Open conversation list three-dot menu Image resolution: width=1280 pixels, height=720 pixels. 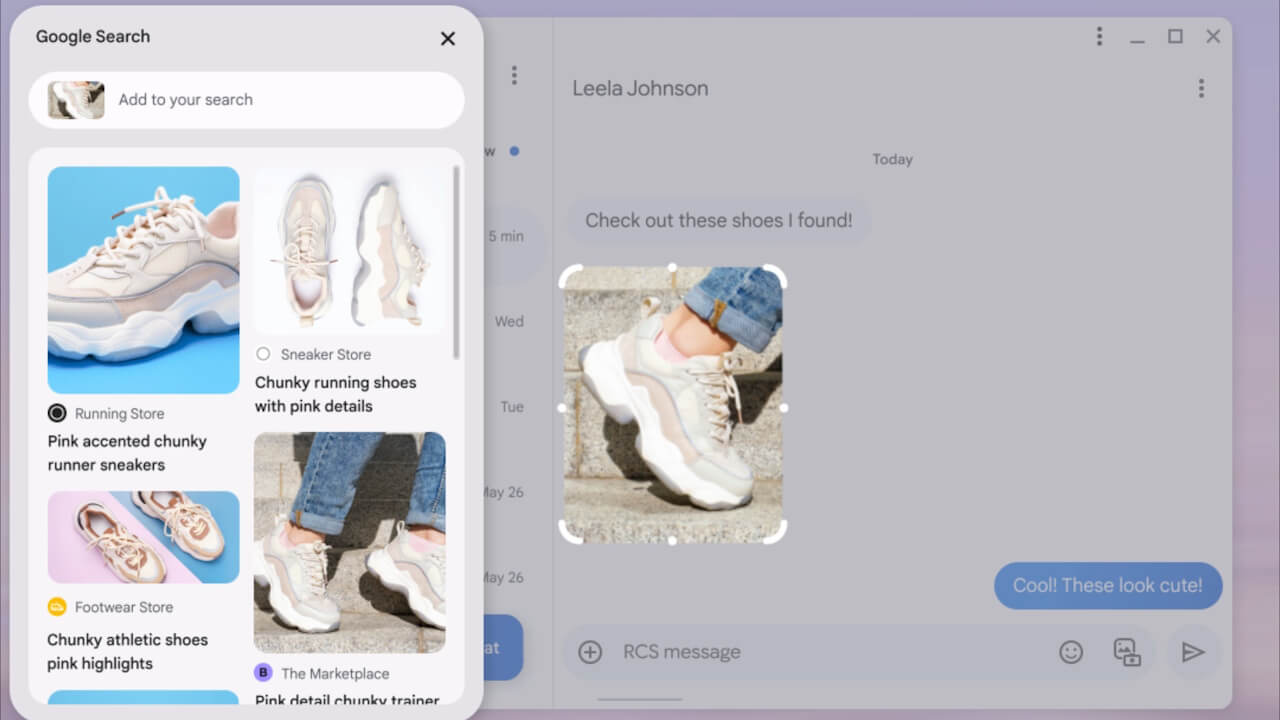[514, 75]
